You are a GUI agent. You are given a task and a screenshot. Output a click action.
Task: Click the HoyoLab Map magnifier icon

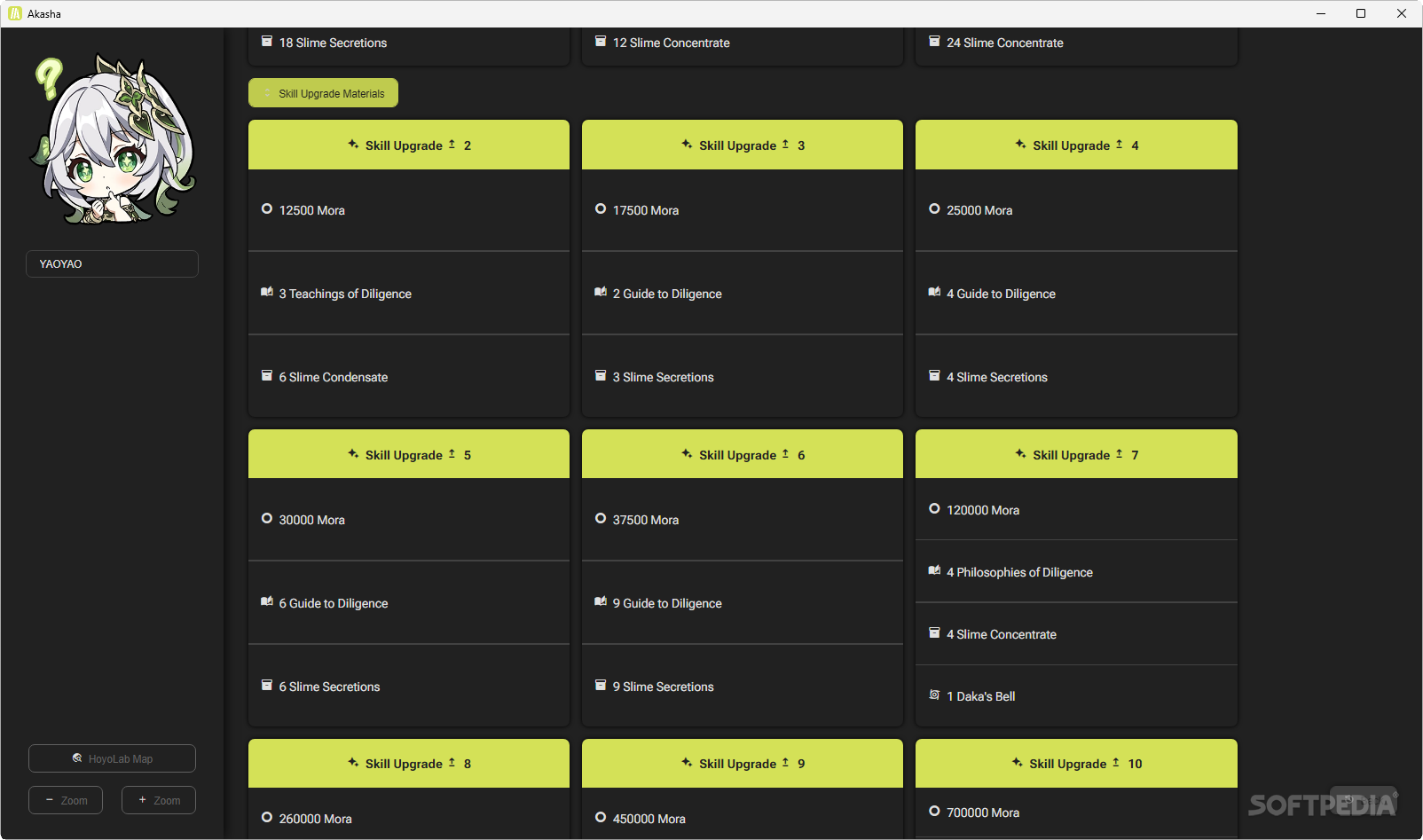click(x=77, y=758)
